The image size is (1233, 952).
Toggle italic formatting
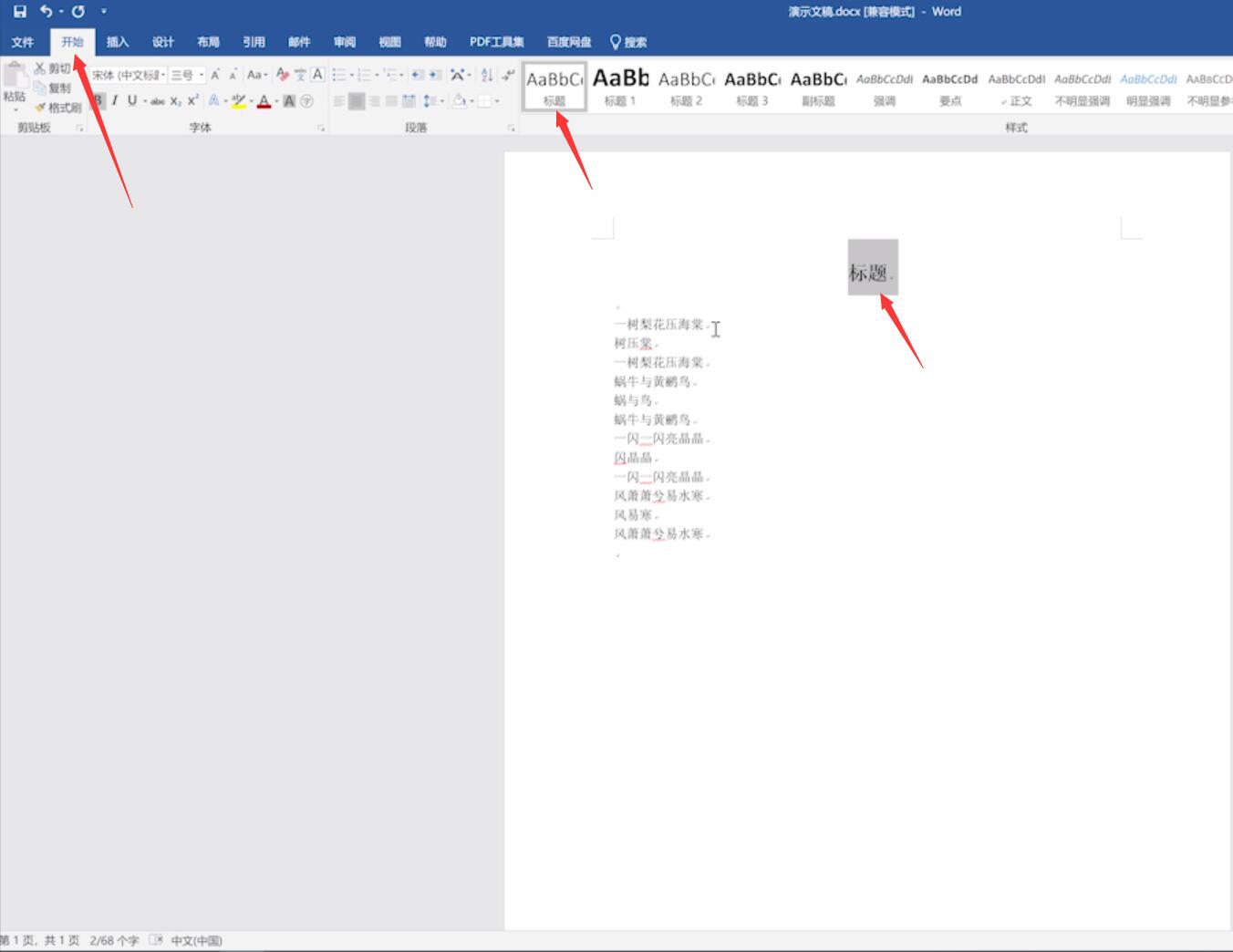tap(115, 101)
